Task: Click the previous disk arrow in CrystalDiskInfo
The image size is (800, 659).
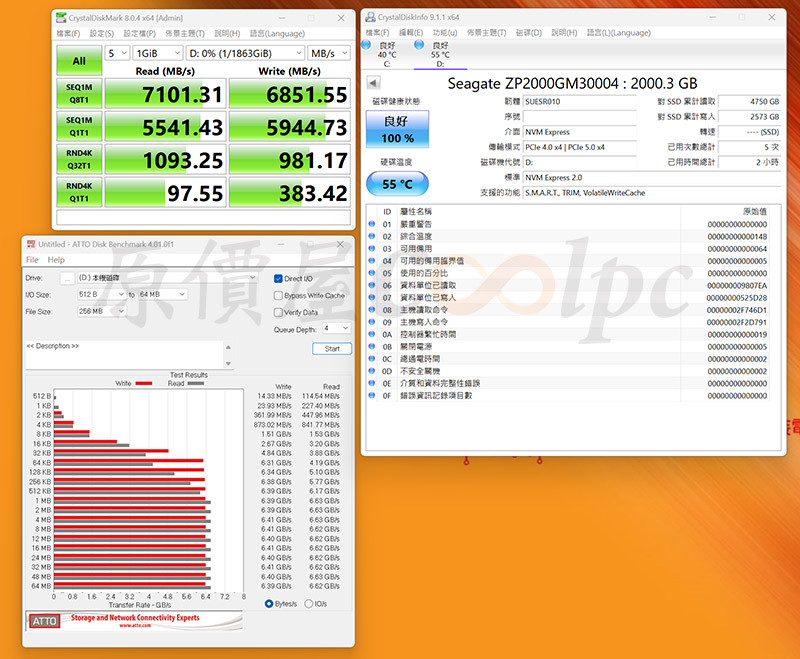Action: pos(373,83)
